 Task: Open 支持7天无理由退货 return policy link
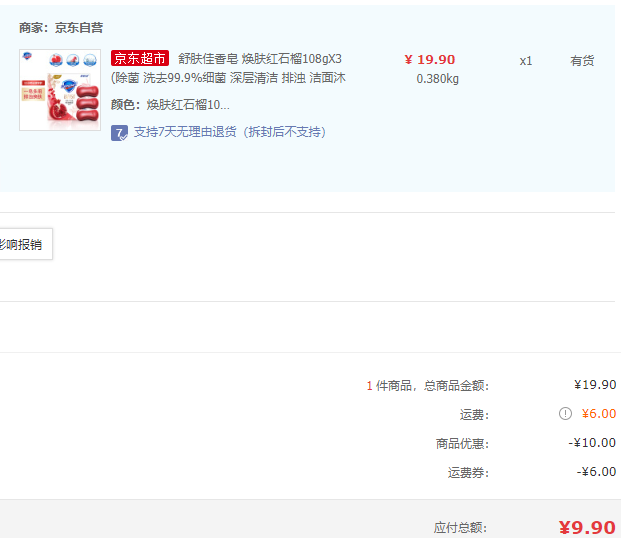(230, 132)
